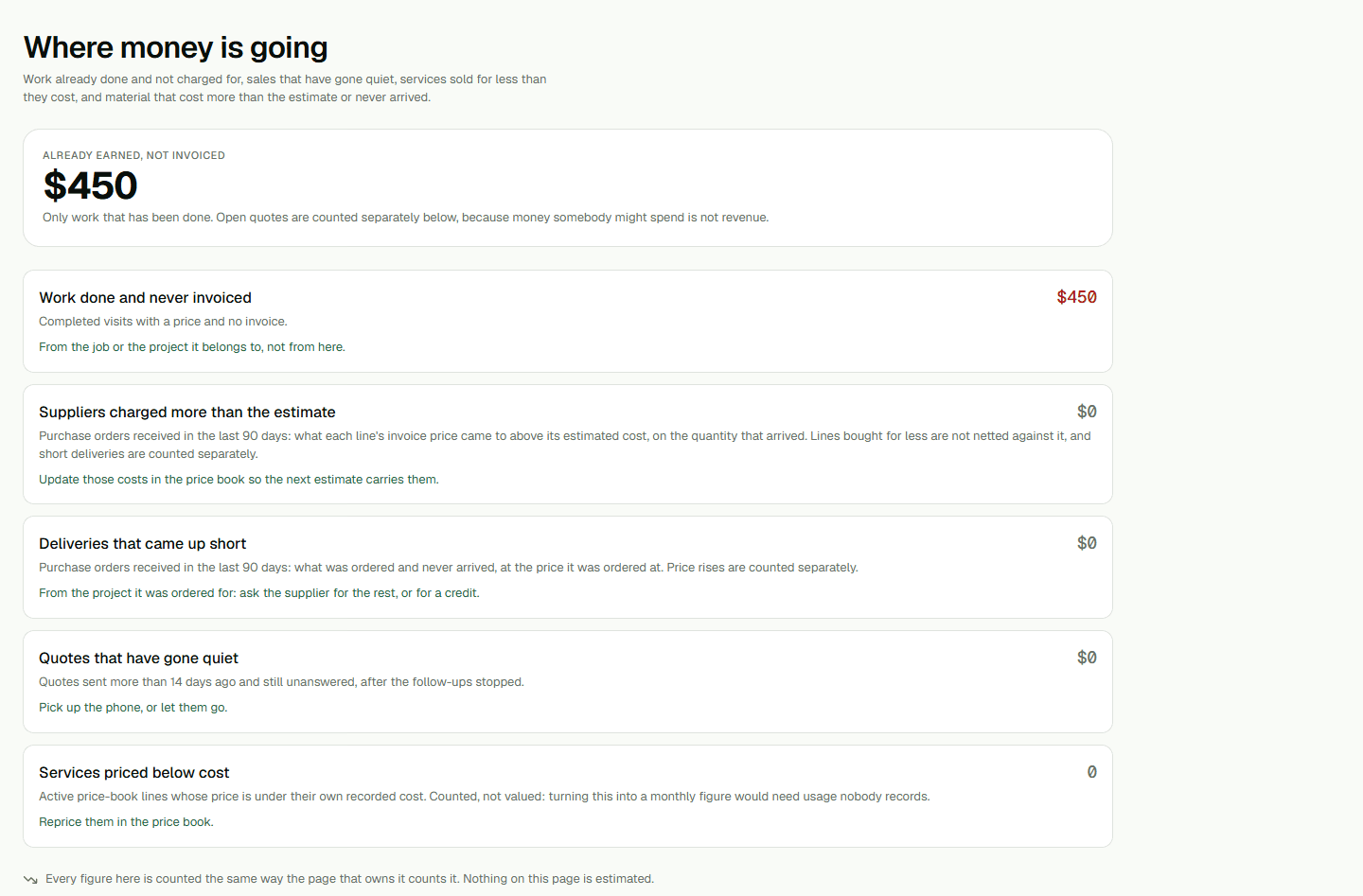Click the 0 count for below-cost services

coord(1091,772)
